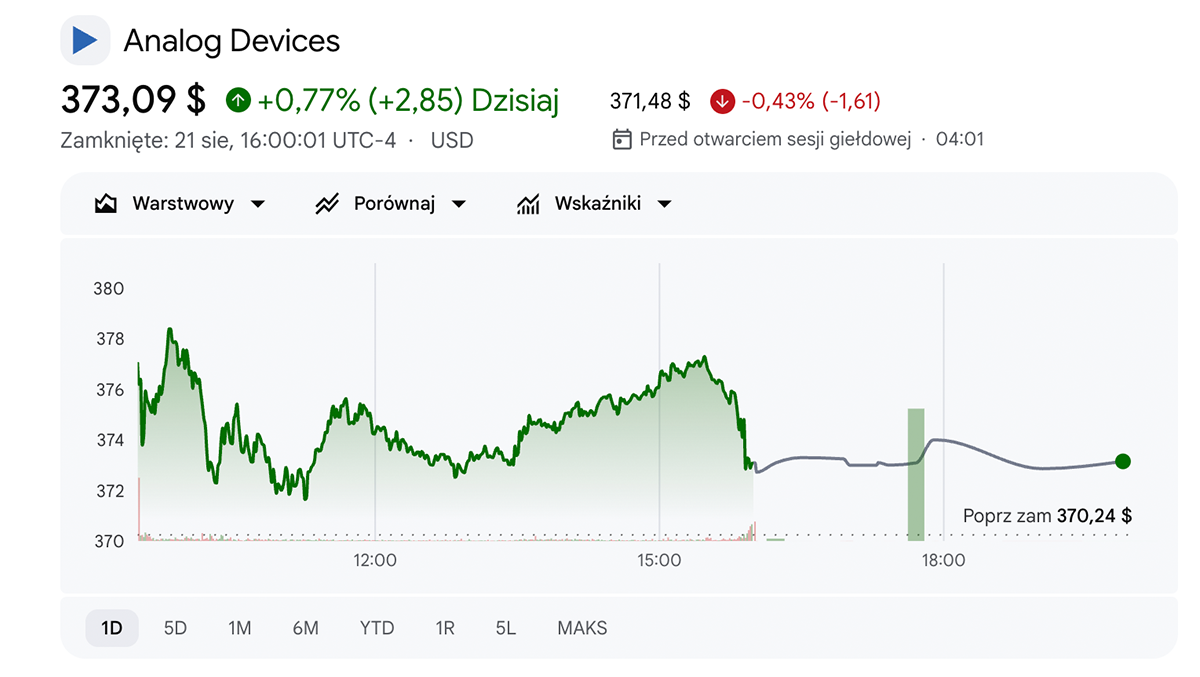Click the 18:00 time axis label
Viewport: 1200px width, 677px height.
tap(943, 560)
